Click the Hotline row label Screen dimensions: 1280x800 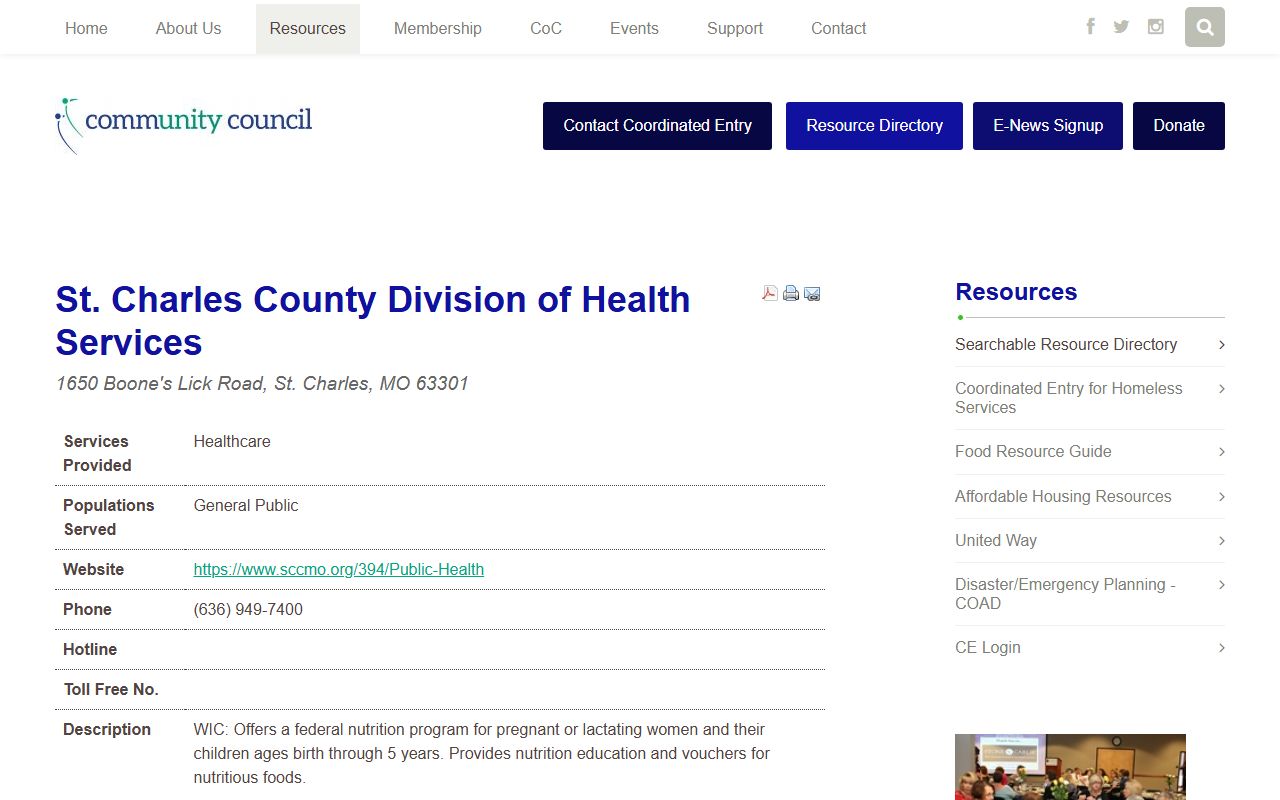(90, 649)
